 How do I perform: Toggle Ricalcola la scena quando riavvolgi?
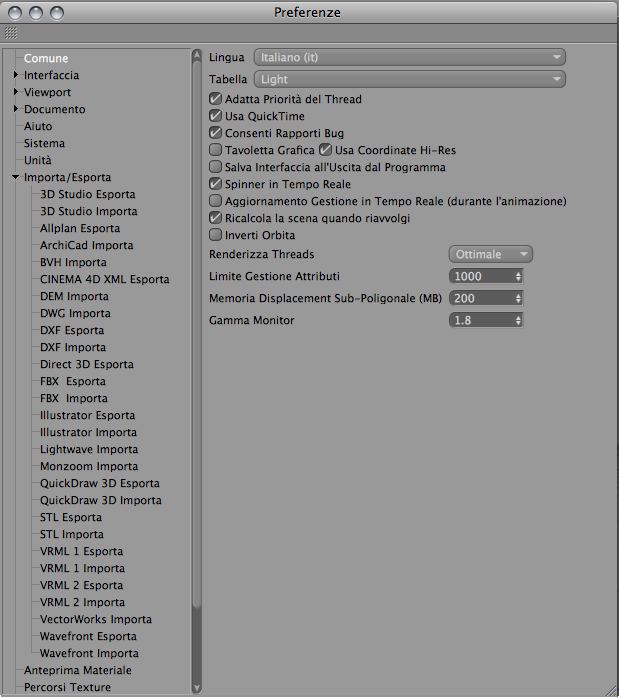[x=215, y=218]
